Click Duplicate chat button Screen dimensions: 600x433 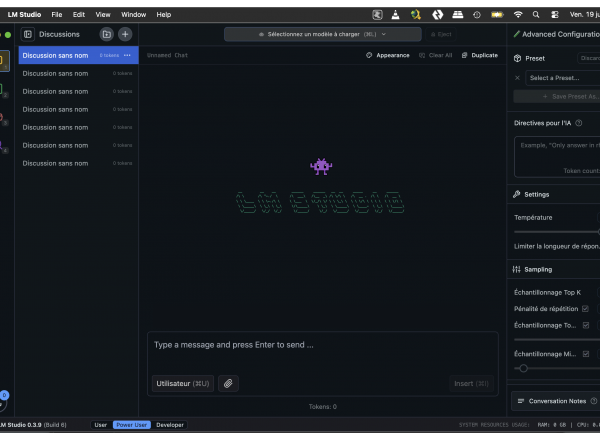pyautogui.click(x=480, y=55)
